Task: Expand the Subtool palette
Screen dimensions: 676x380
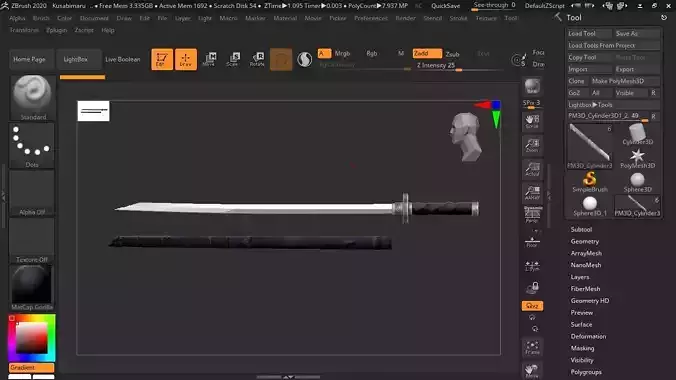Action: pyautogui.click(x=581, y=229)
